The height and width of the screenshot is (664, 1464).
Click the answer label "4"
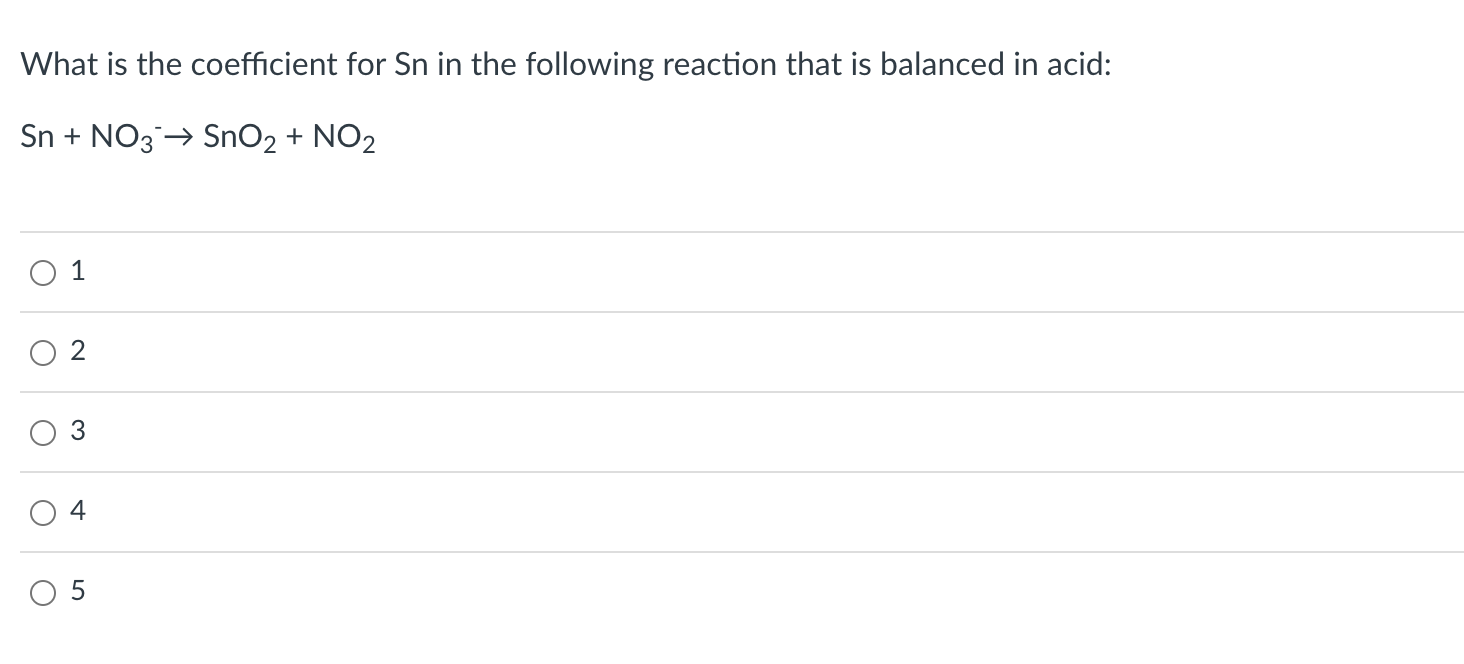point(77,511)
